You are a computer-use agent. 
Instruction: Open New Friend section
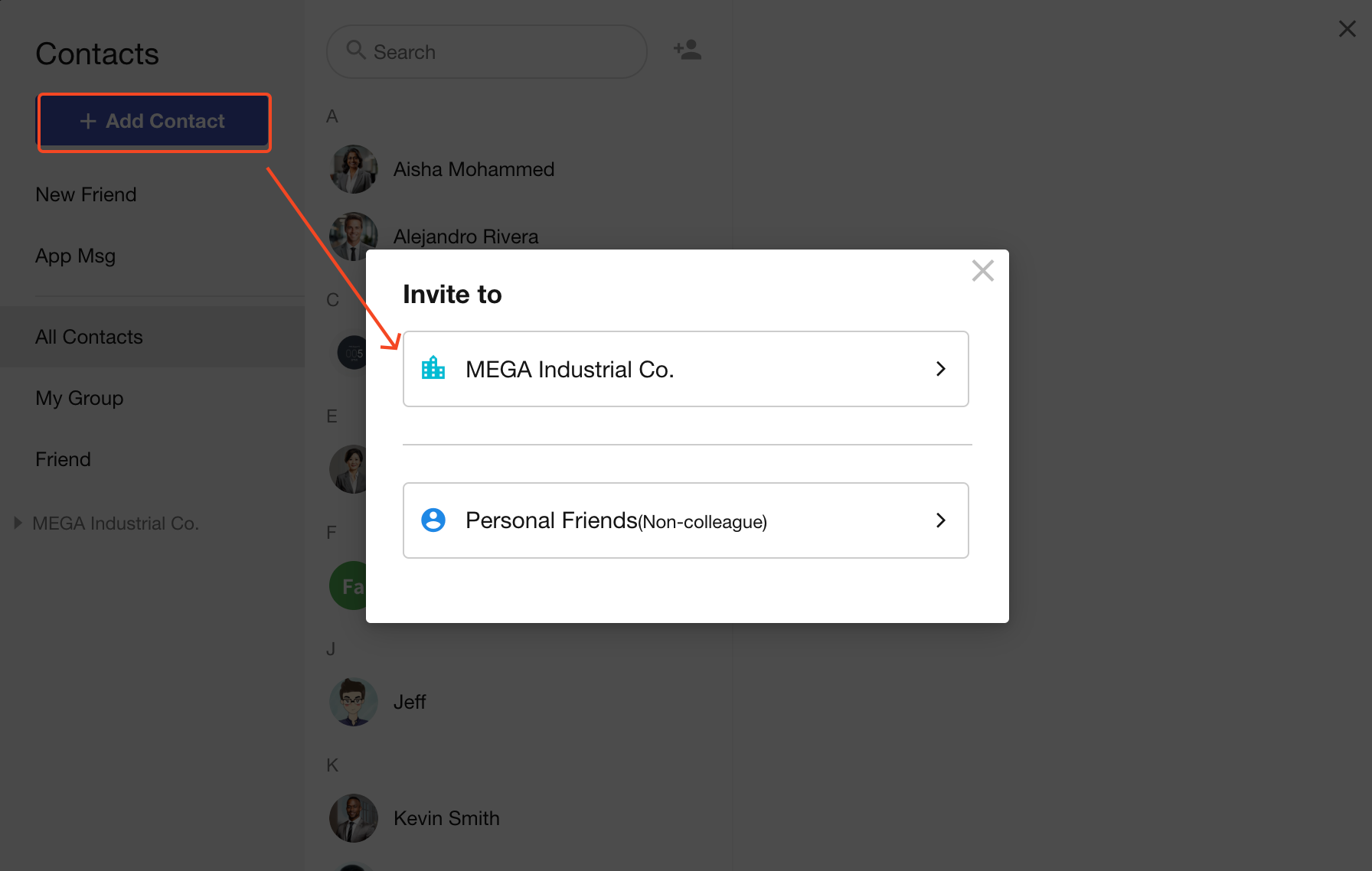coord(86,194)
